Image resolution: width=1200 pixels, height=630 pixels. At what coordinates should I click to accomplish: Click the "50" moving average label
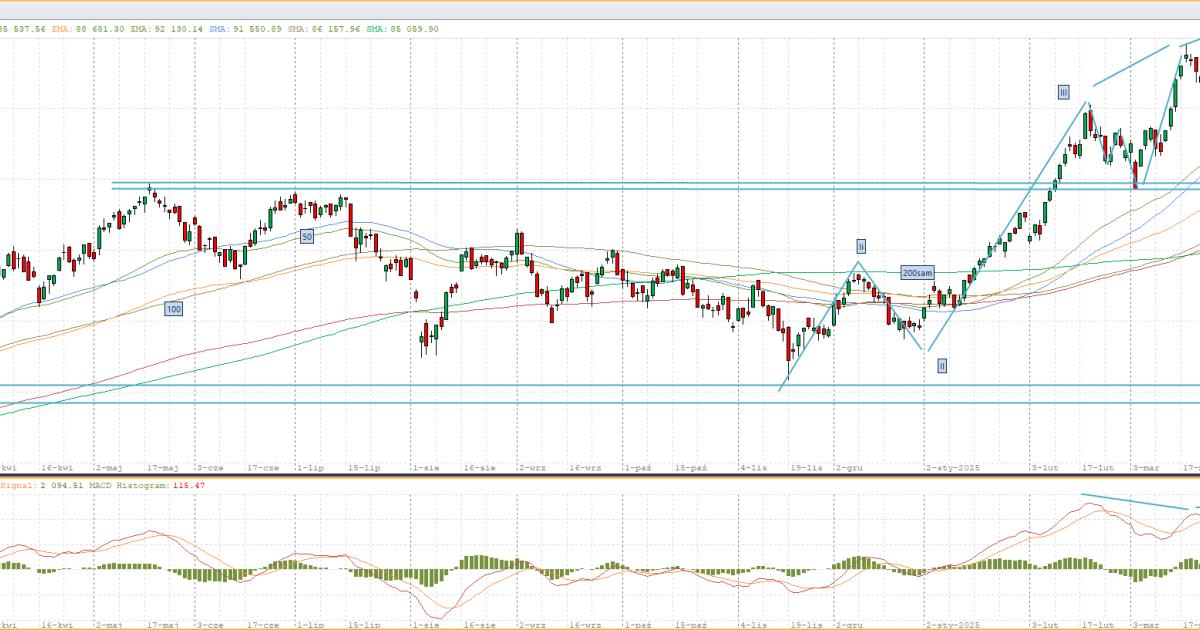307,236
